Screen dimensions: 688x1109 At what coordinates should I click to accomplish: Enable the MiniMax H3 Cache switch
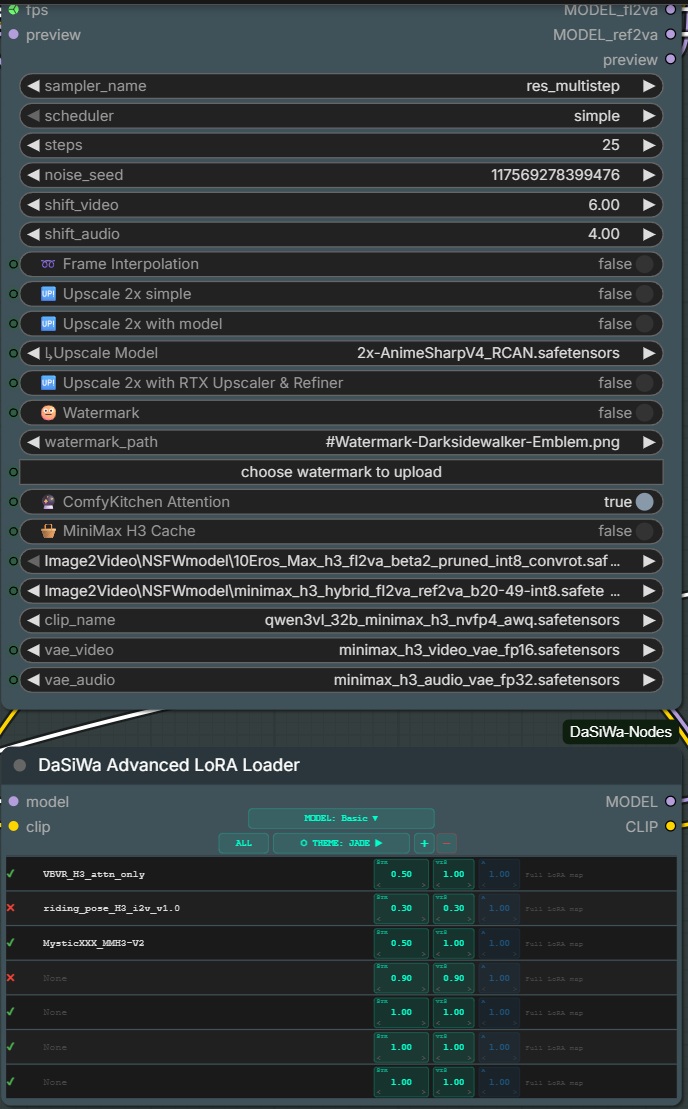pyautogui.click(x=644, y=530)
